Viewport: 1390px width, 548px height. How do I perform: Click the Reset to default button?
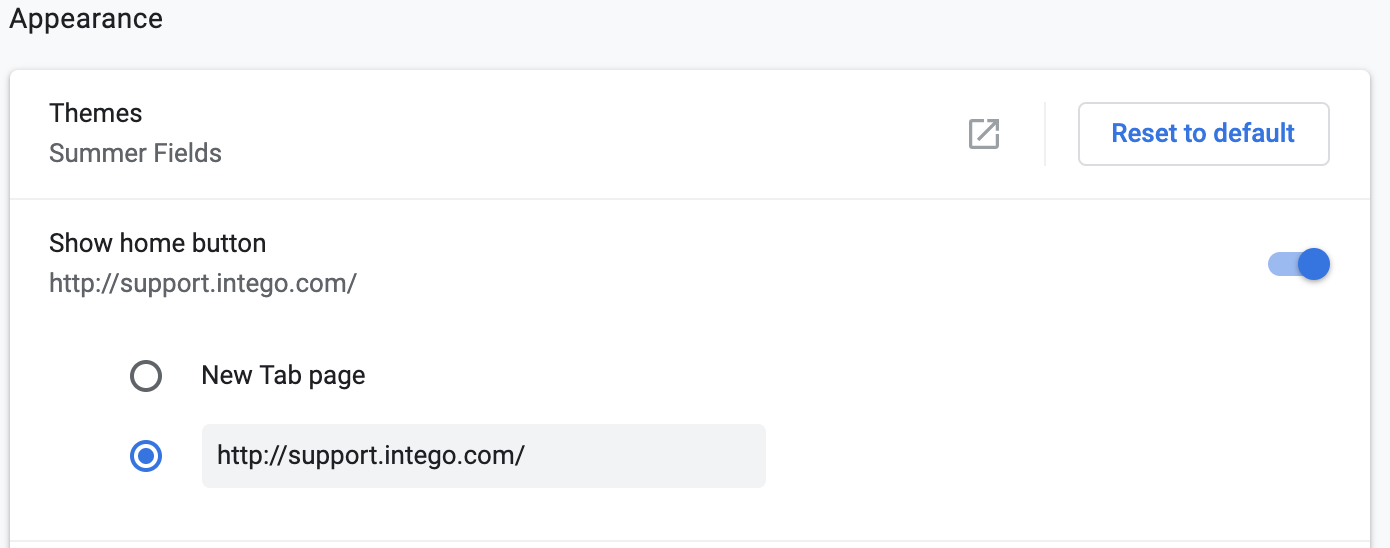1203,134
